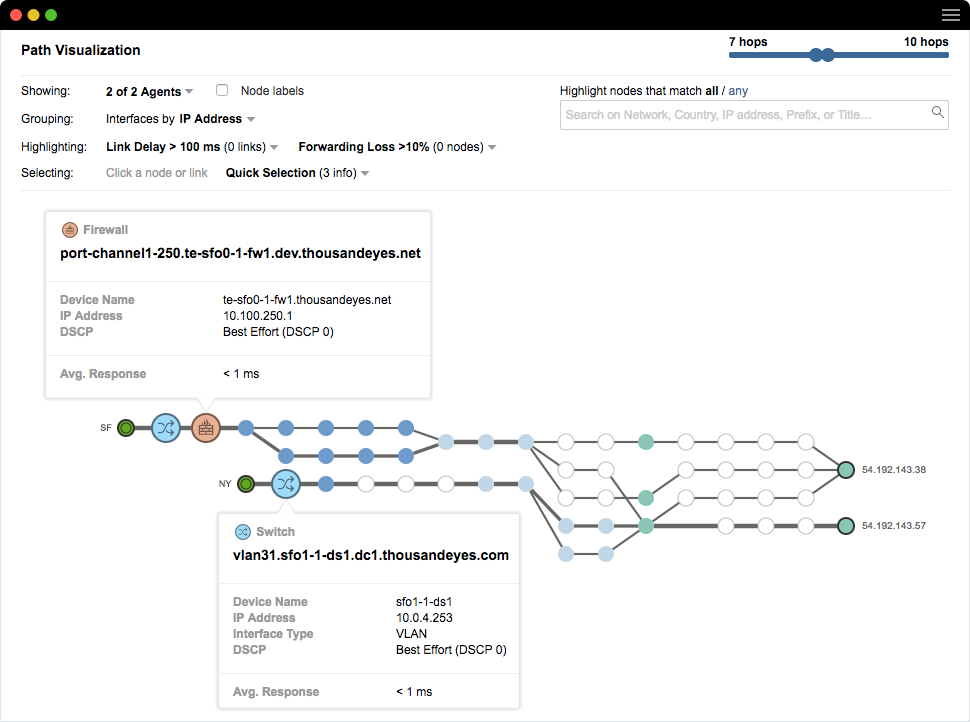The height and width of the screenshot is (722, 970).
Task: Select the NY agent green node
Action: [246, 485]
